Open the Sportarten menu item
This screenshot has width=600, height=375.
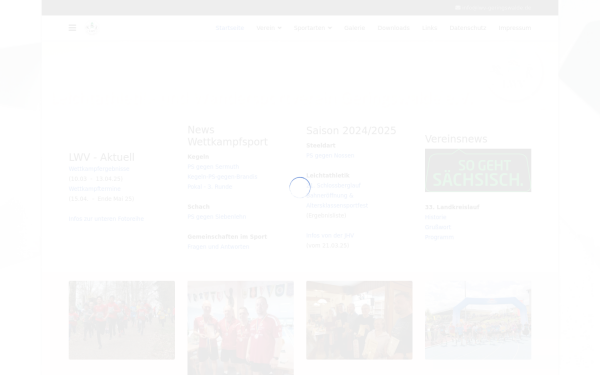click(x=309, y=28)
